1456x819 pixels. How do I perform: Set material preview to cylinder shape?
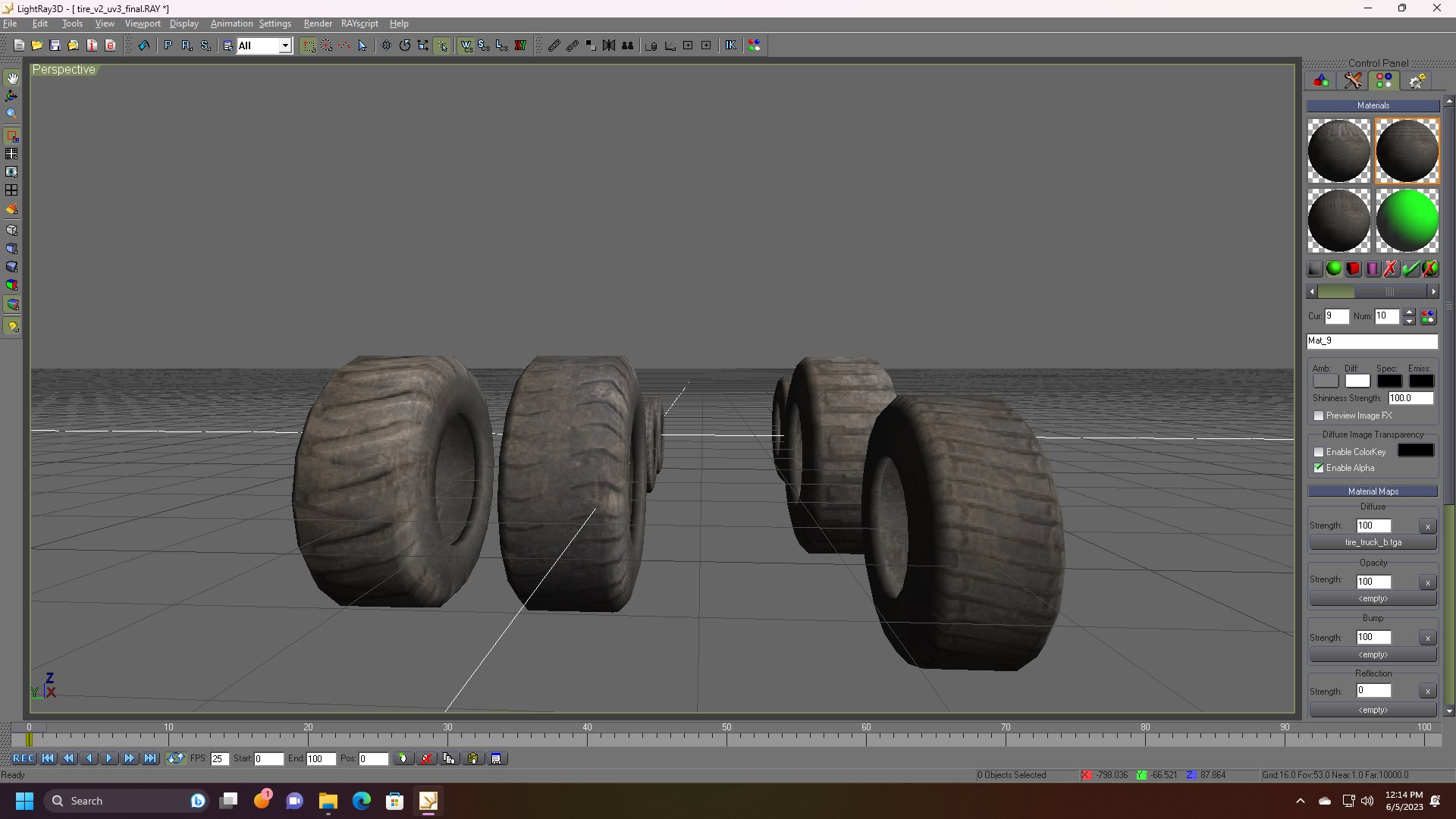click(x=1373, y=268)
